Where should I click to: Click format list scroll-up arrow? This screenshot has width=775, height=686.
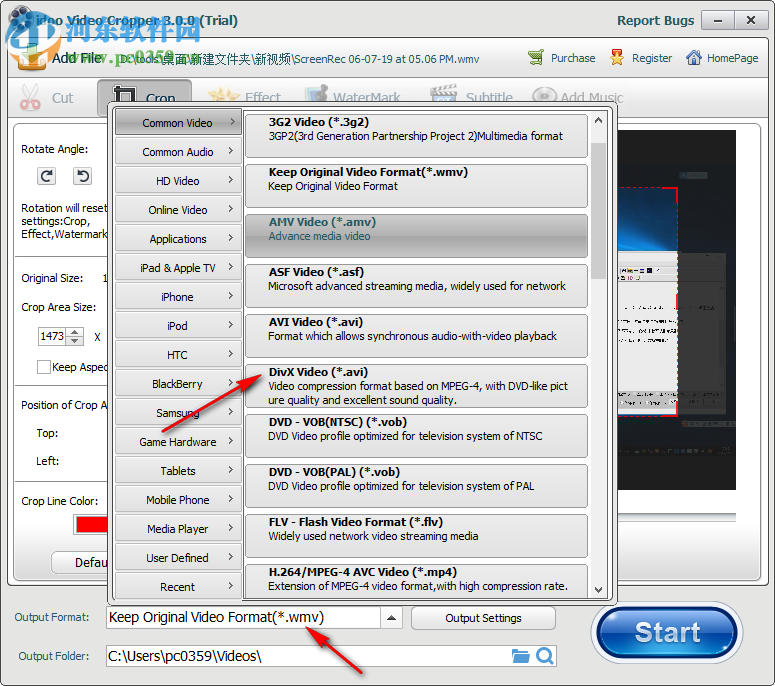tap(598, 121)
